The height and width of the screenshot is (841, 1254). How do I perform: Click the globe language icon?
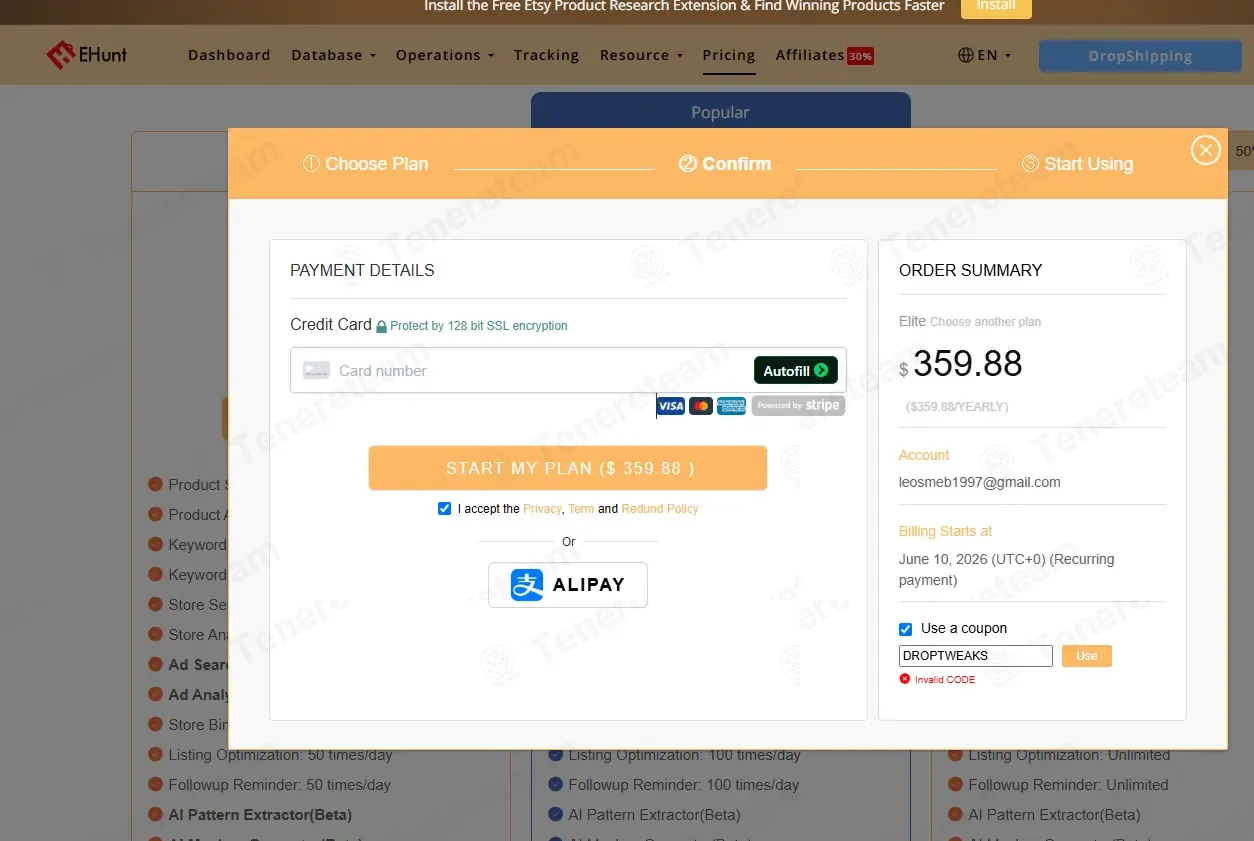tap(965, 55)
